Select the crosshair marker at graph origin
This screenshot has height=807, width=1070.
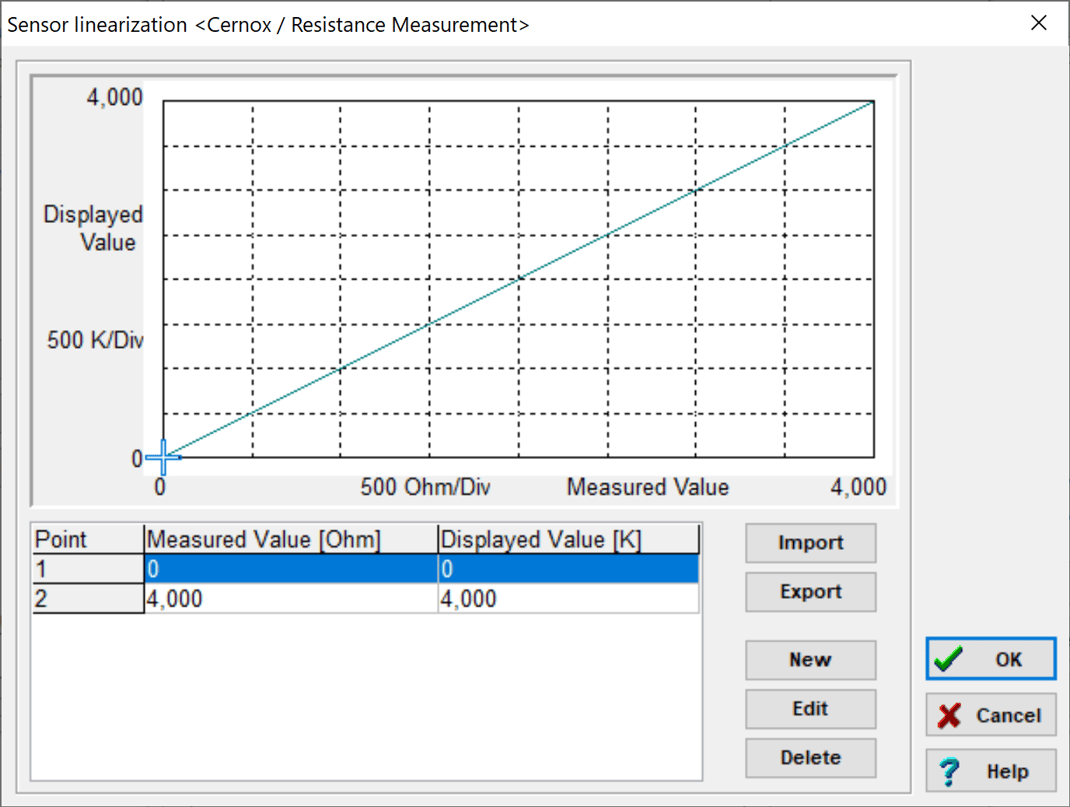click(x=163, y=458)
